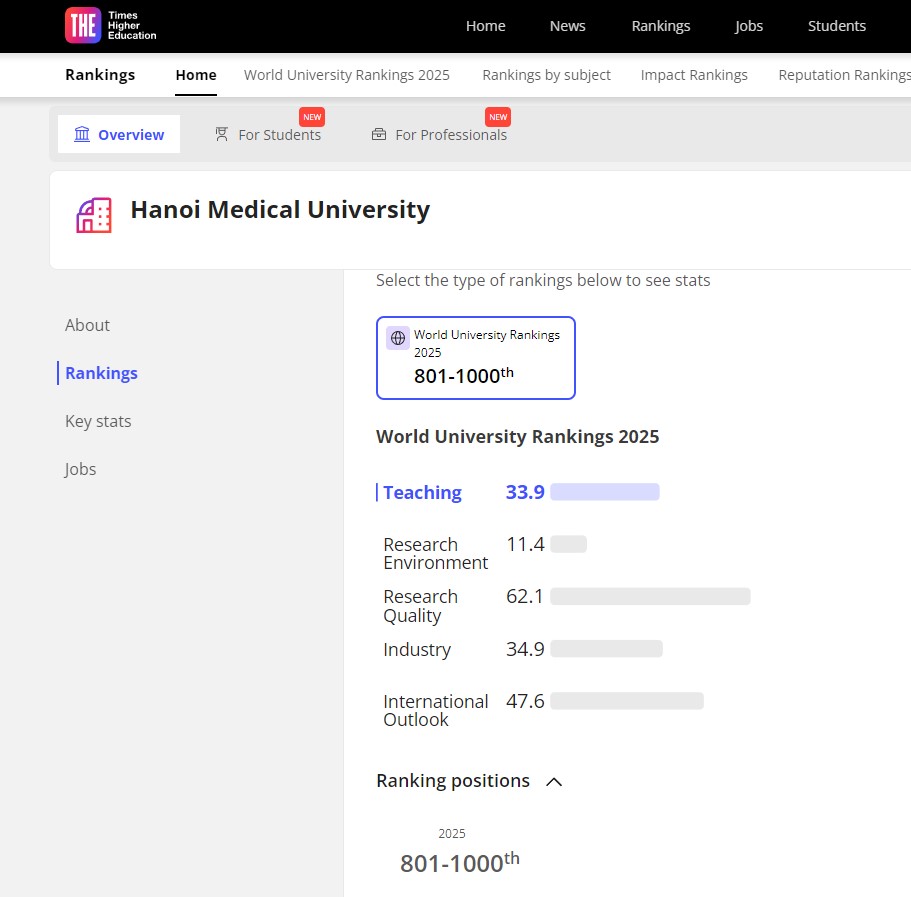Open Students in the top navigation
The width and height of the screenshot is (911, 897).
click(x=837, y=26)
